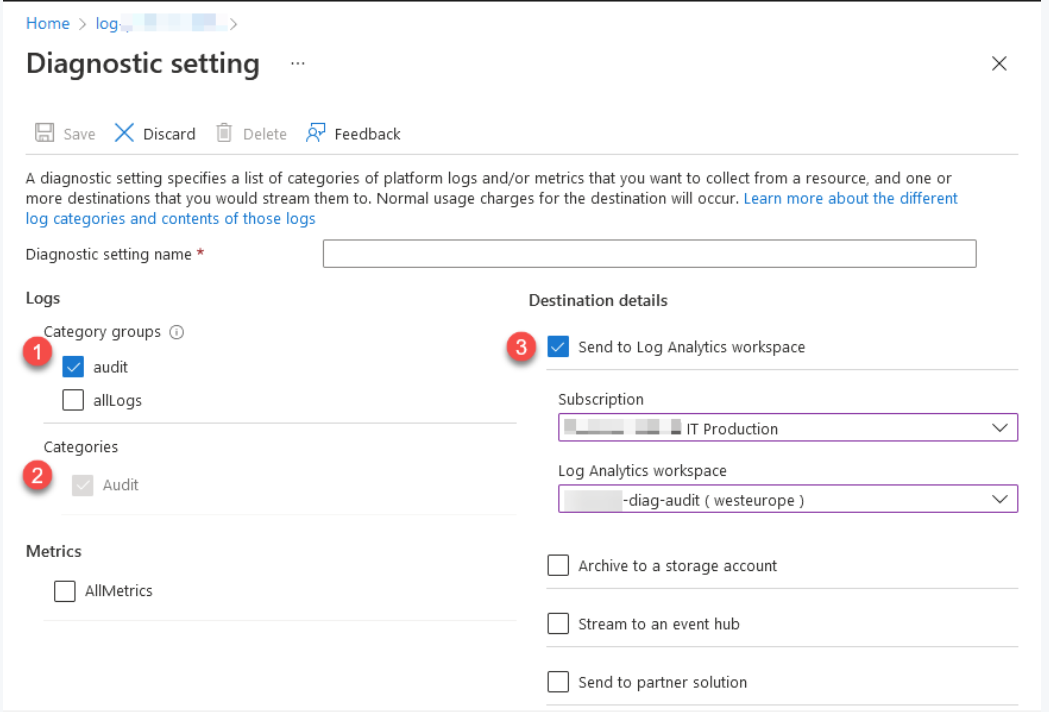Check Archive to a storage account
The image size is (1049, 712).
[x=558, y=566]
